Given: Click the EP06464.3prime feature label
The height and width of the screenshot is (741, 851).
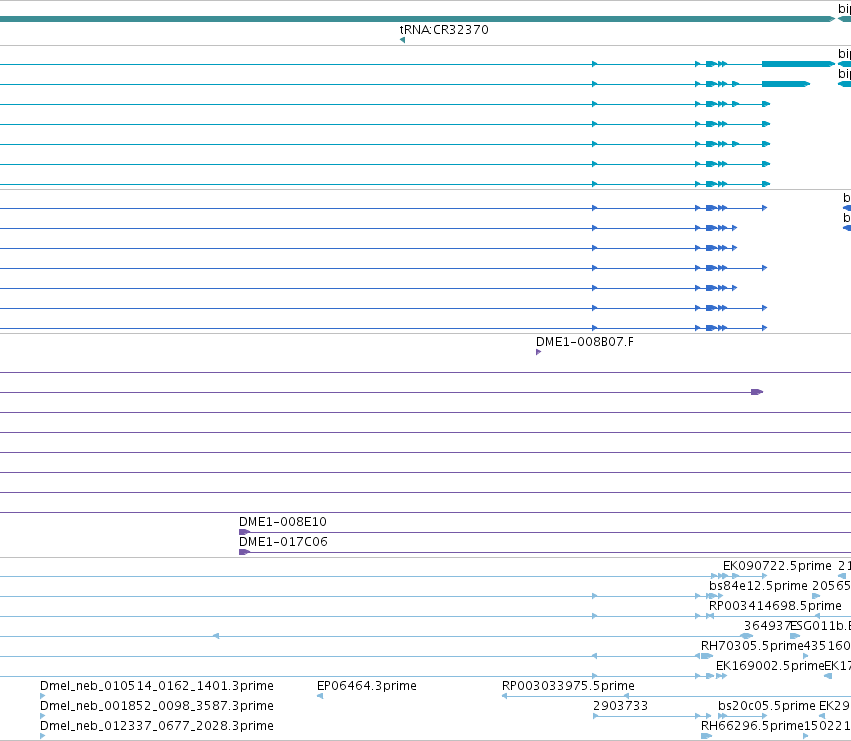Looking at the screenshot, I should (x=367, y=686).
